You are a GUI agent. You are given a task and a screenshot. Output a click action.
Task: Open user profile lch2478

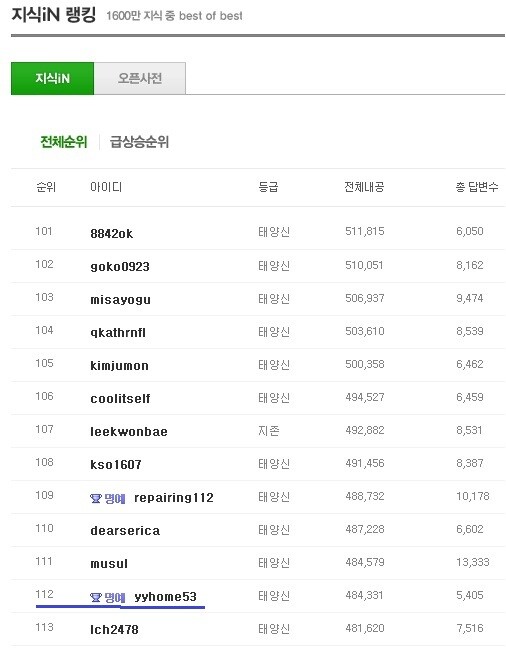click(114, 629)
